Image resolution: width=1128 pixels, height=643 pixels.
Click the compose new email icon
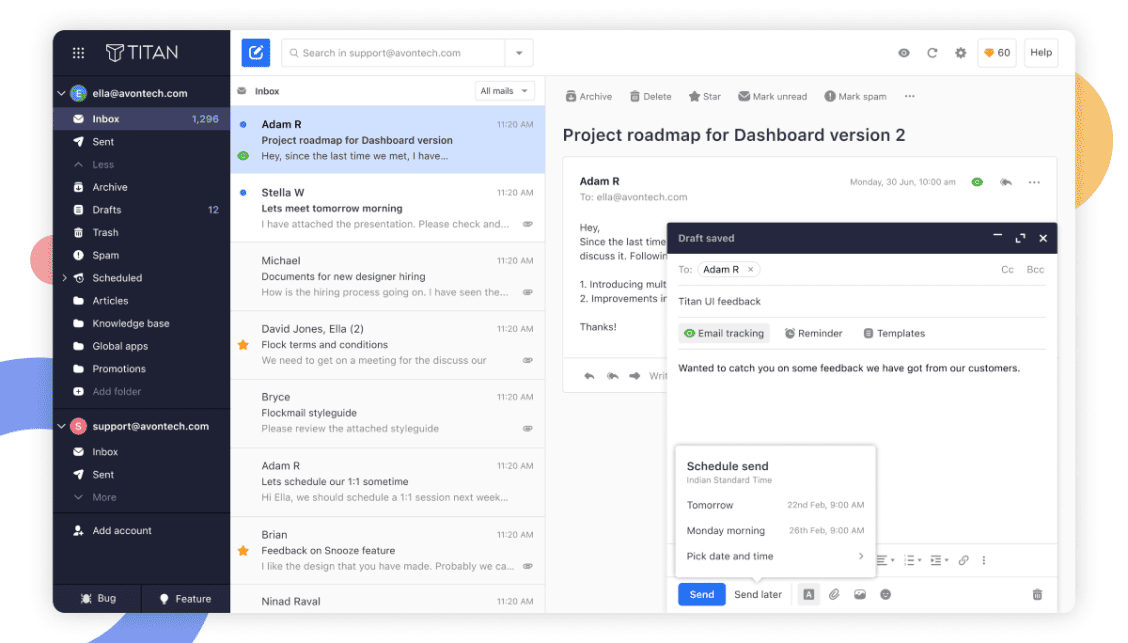pyautogui.click(x=256, y=53)
